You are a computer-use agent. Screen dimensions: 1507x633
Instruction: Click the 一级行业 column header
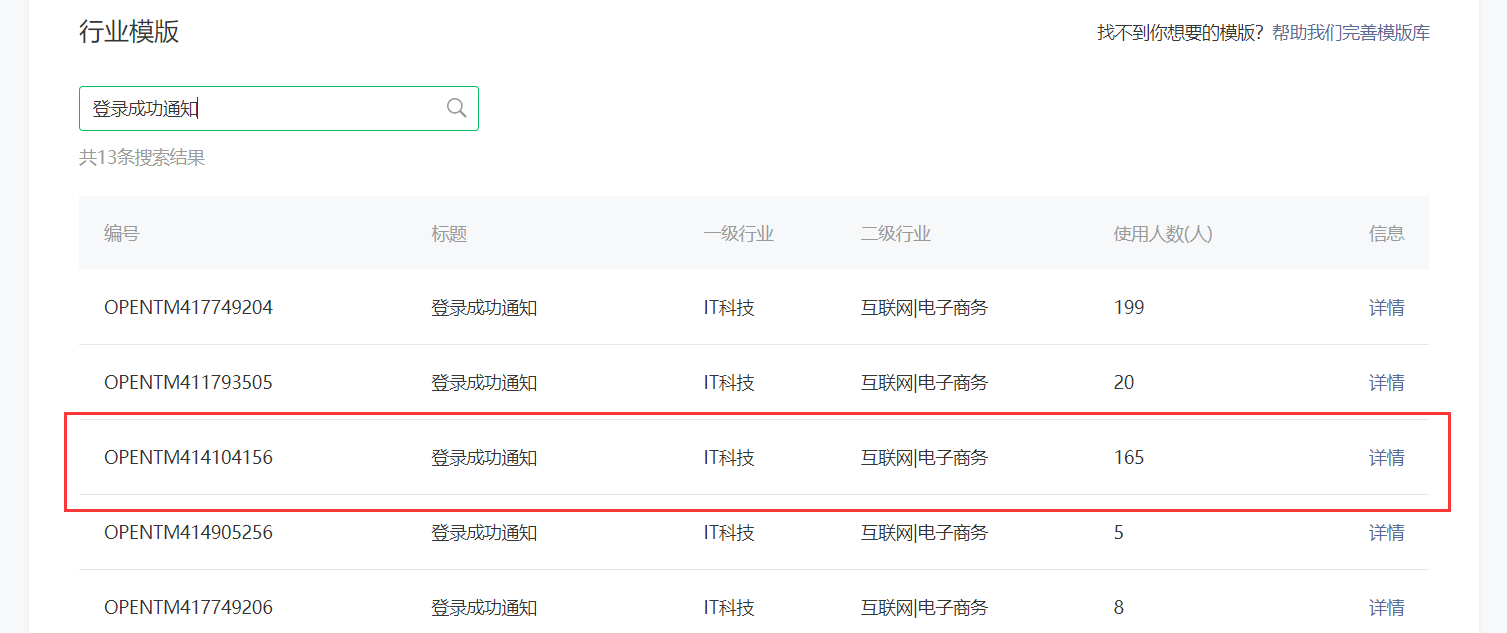738,234
